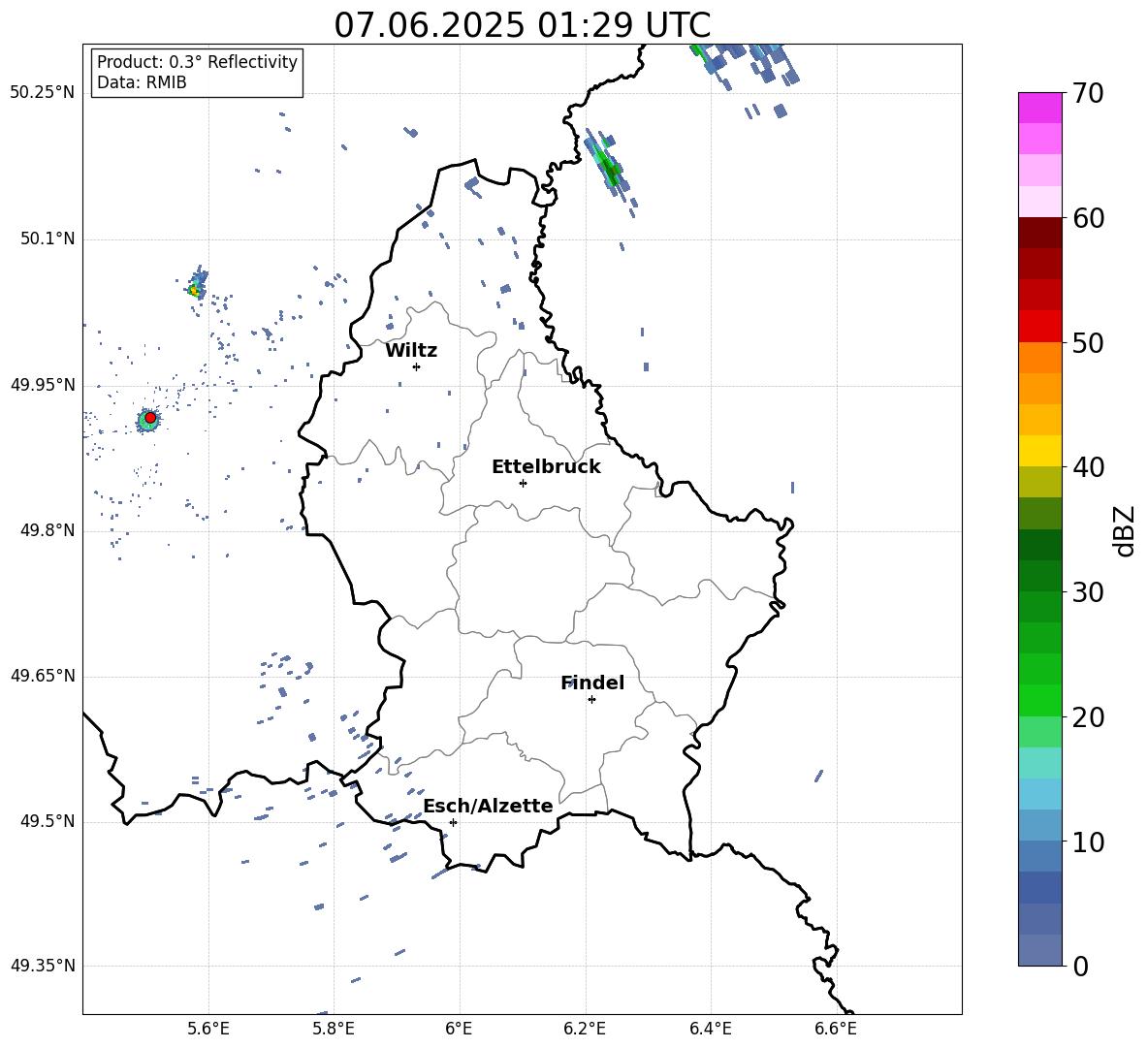Click the 50.25°N latitude tick label
Image resolution: width=1148 pixels, height=1048 pixels.
(x=43, y=93)
